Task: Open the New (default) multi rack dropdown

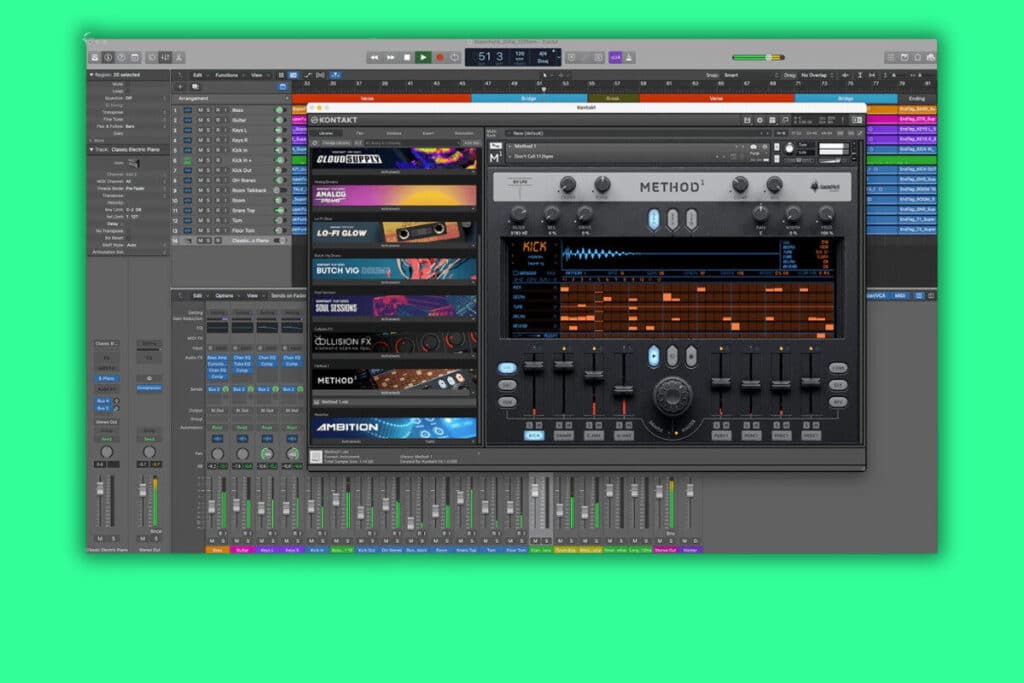Action: click(x=637, y=133)
